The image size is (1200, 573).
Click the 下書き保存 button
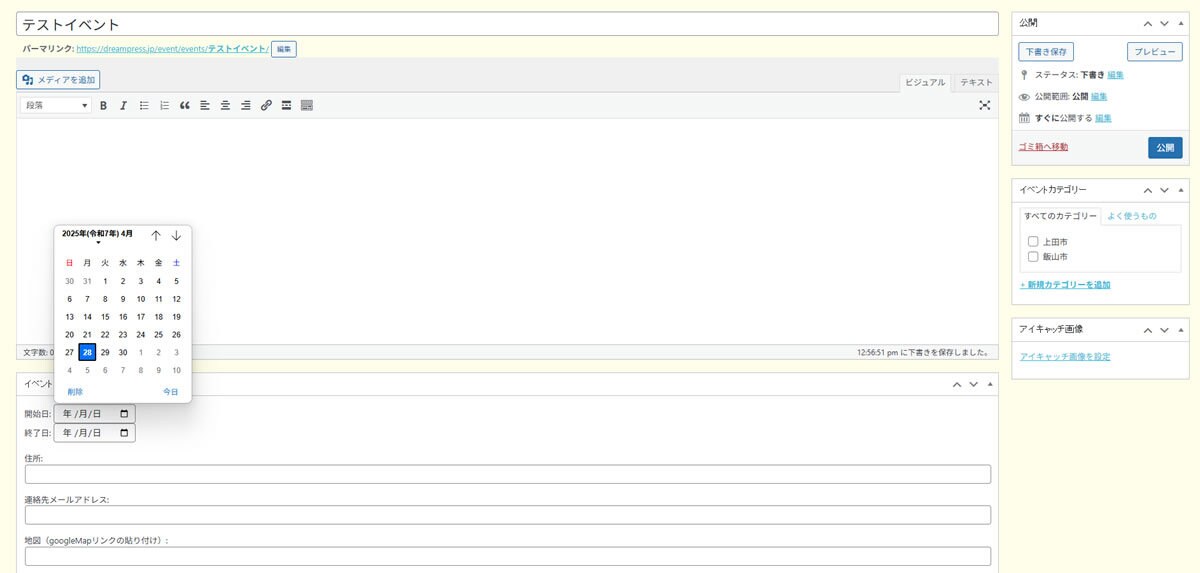click(x=1046, y=51)
